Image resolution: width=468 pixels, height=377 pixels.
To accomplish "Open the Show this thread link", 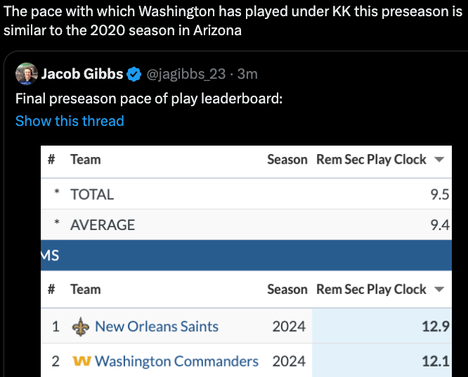I will click(70, 121).
